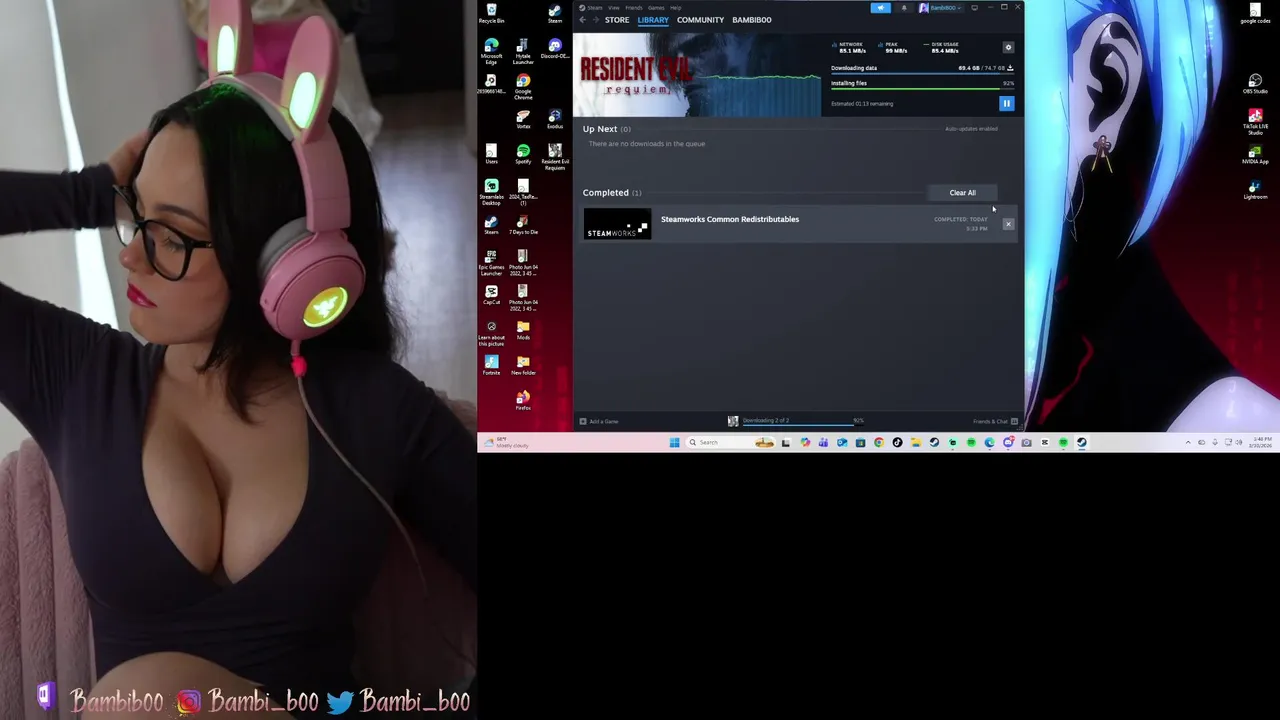
Task: Select the Google Chrome desktop icon
Action: (x=523, y=87)
